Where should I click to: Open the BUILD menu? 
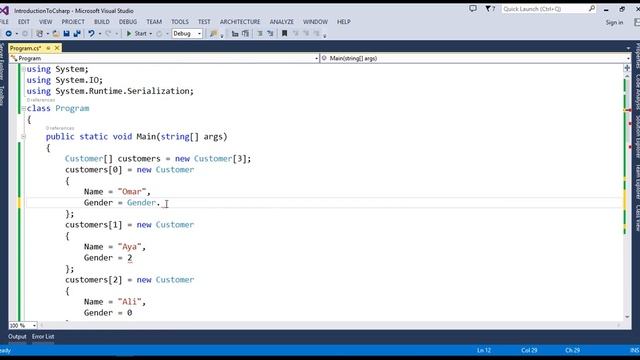(x=102, y=22)
